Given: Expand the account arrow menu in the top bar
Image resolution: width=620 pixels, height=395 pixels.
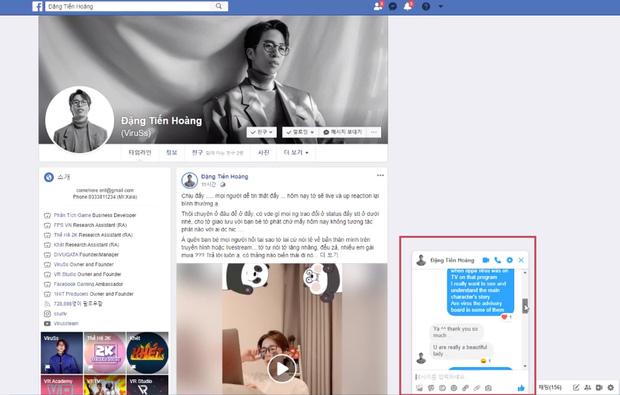Looking at the screenshot, I should click(x=440, y=6).
